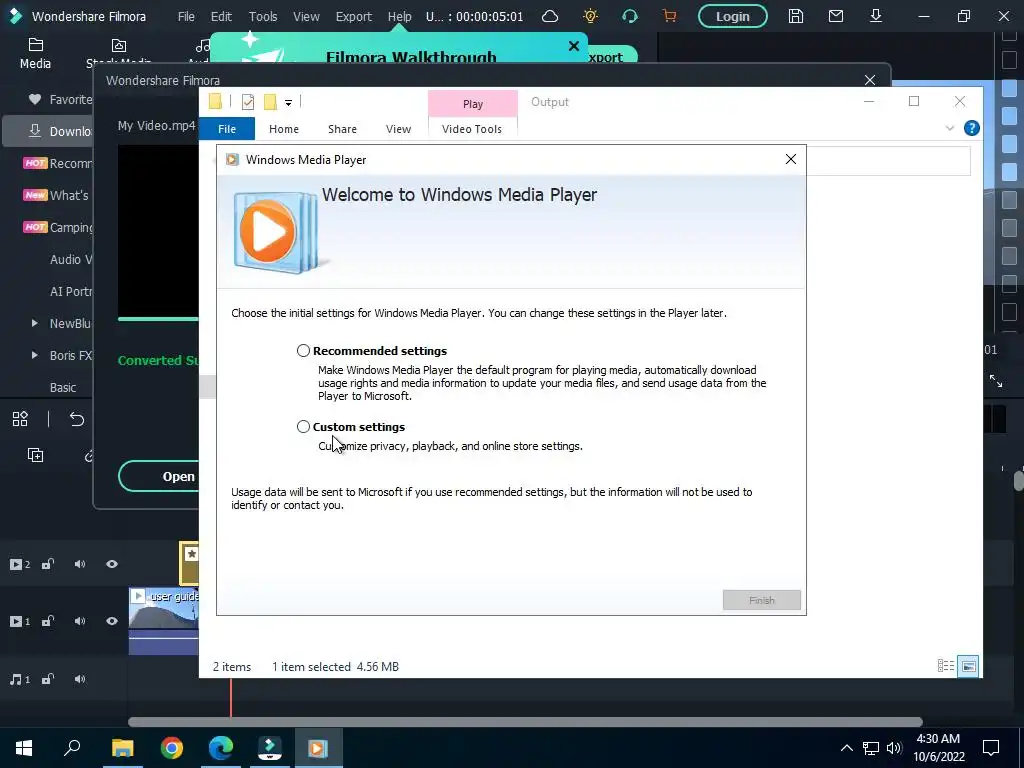Hide video track 1 with eye icon

click(x=112, y=621)
